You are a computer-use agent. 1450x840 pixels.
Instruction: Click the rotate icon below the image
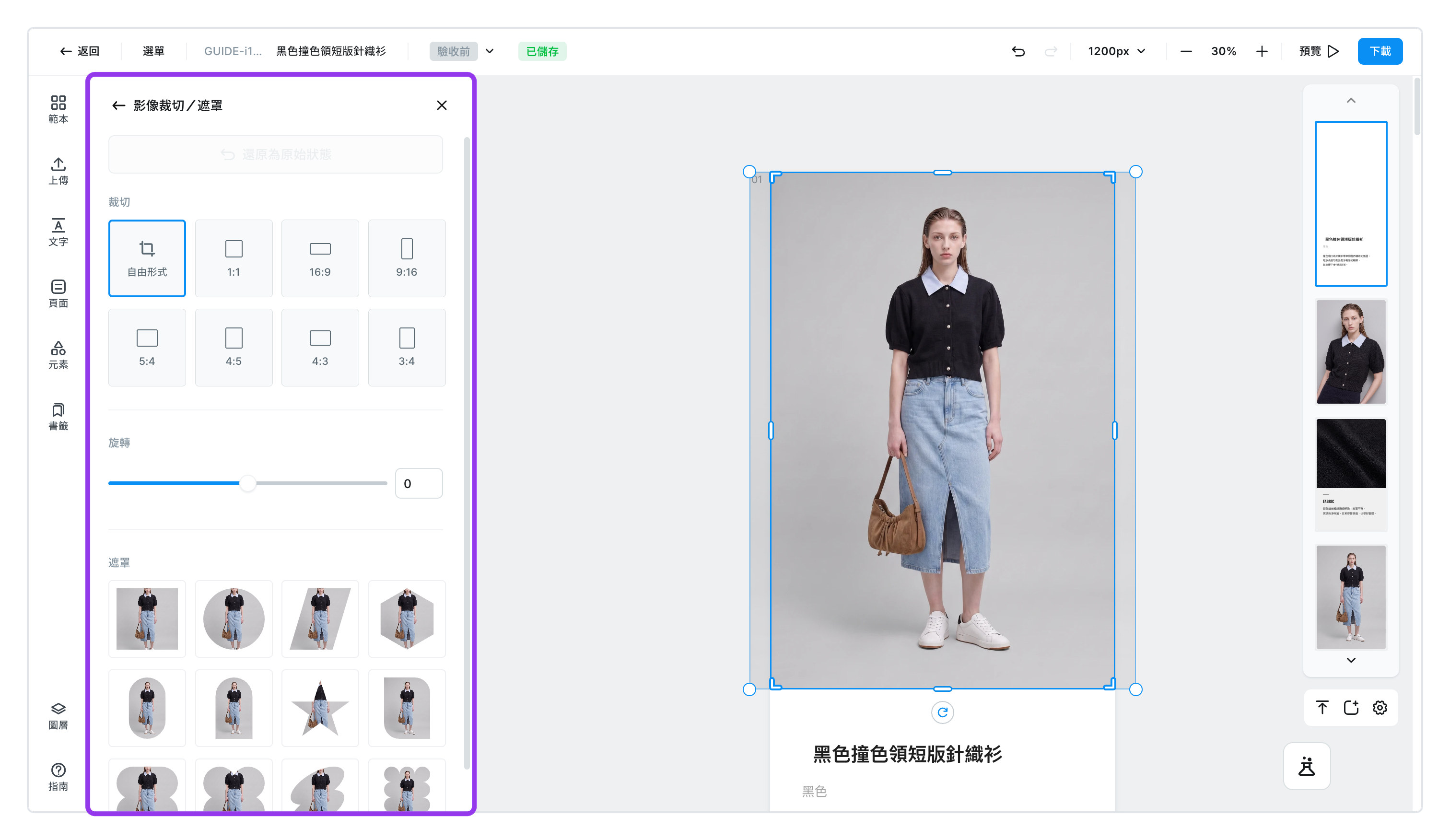click(942, 712)
